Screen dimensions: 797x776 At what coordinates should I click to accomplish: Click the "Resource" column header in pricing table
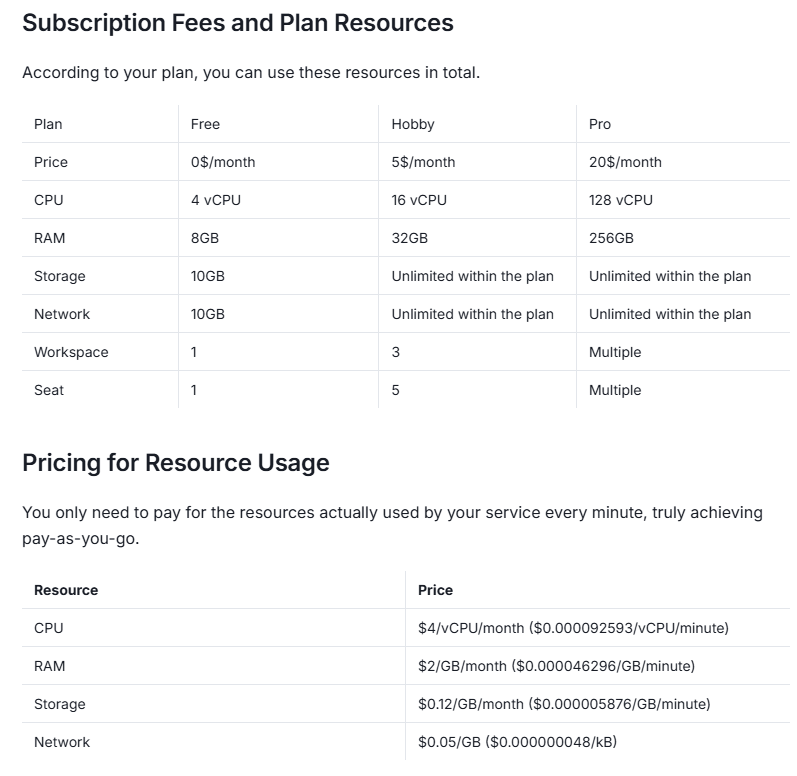tap(66, 590)
